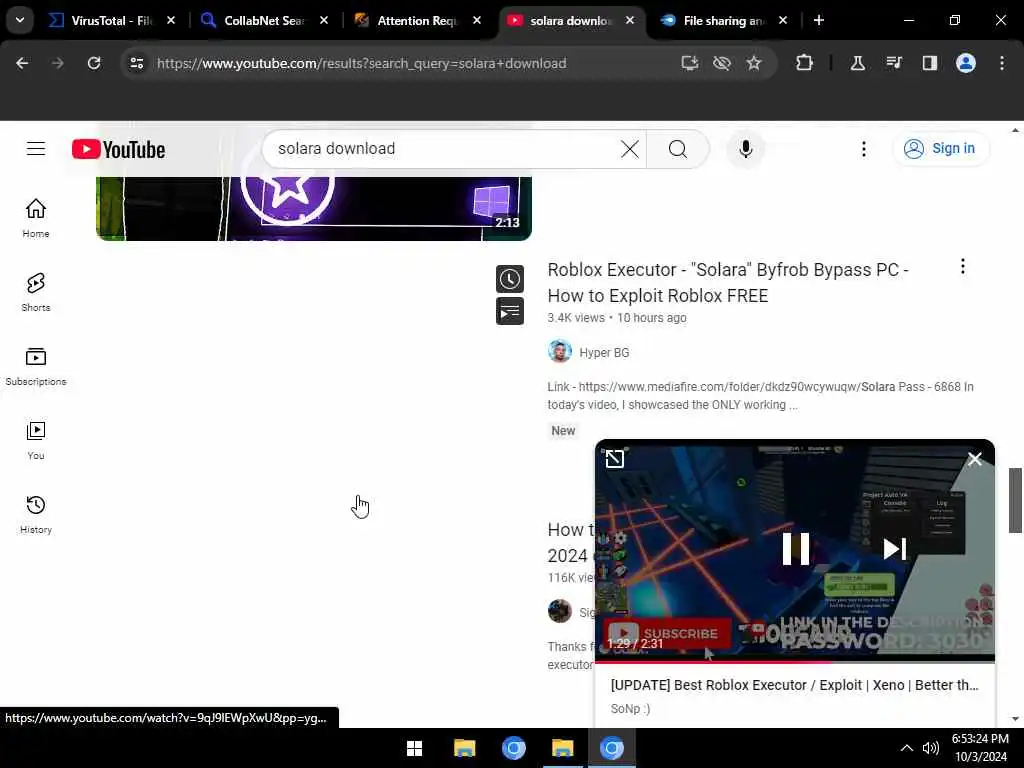Open the video thumbnail showing 2:13

pos(313,208)
